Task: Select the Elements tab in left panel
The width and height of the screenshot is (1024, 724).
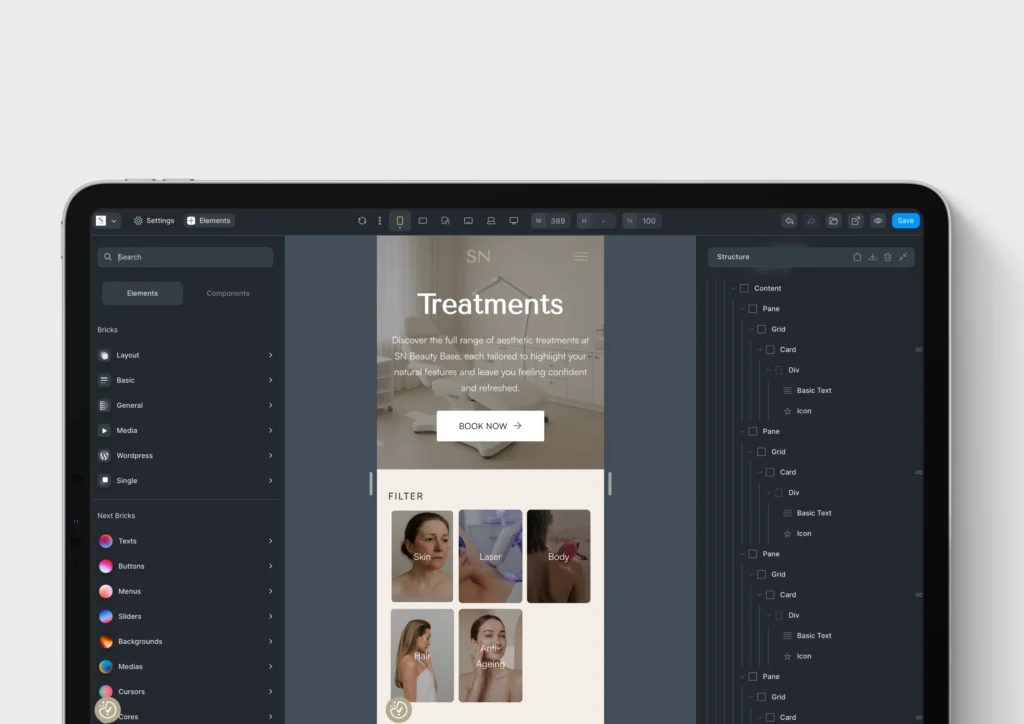Action: [x=142, y=293]
